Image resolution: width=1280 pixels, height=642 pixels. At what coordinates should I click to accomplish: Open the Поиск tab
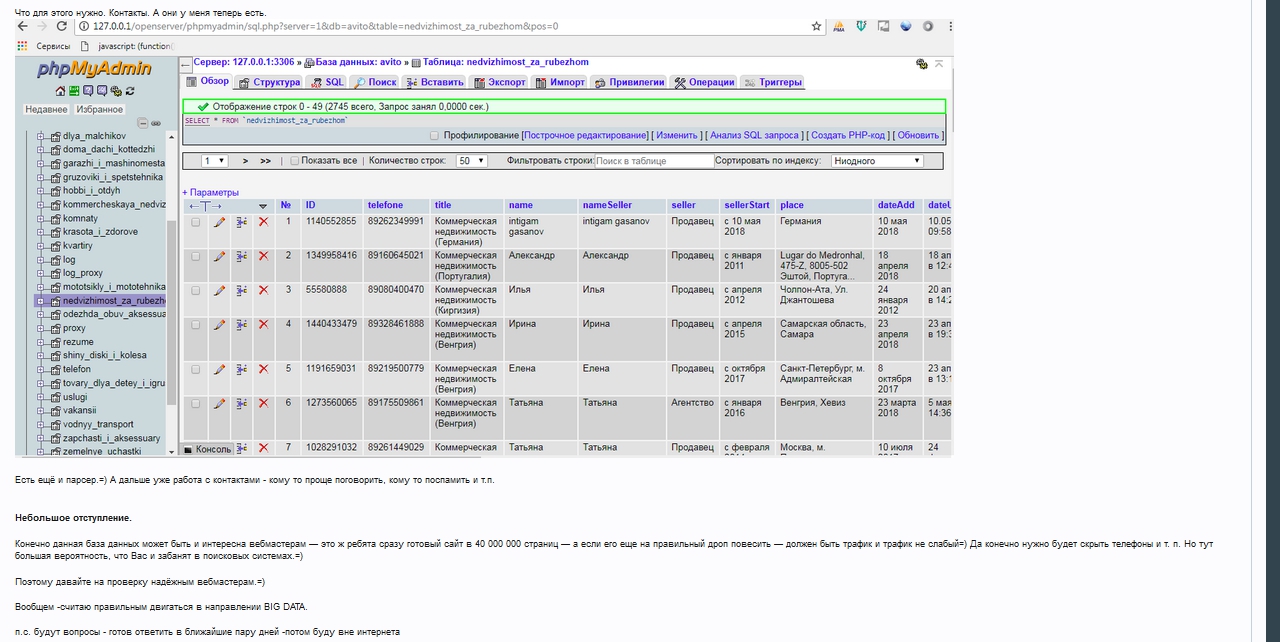click(375, 82)
